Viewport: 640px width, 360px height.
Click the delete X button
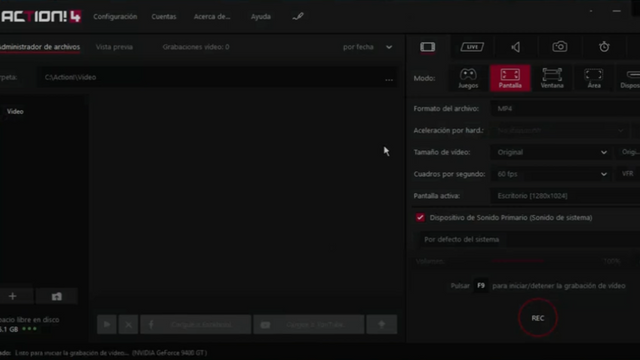(128, 324)
